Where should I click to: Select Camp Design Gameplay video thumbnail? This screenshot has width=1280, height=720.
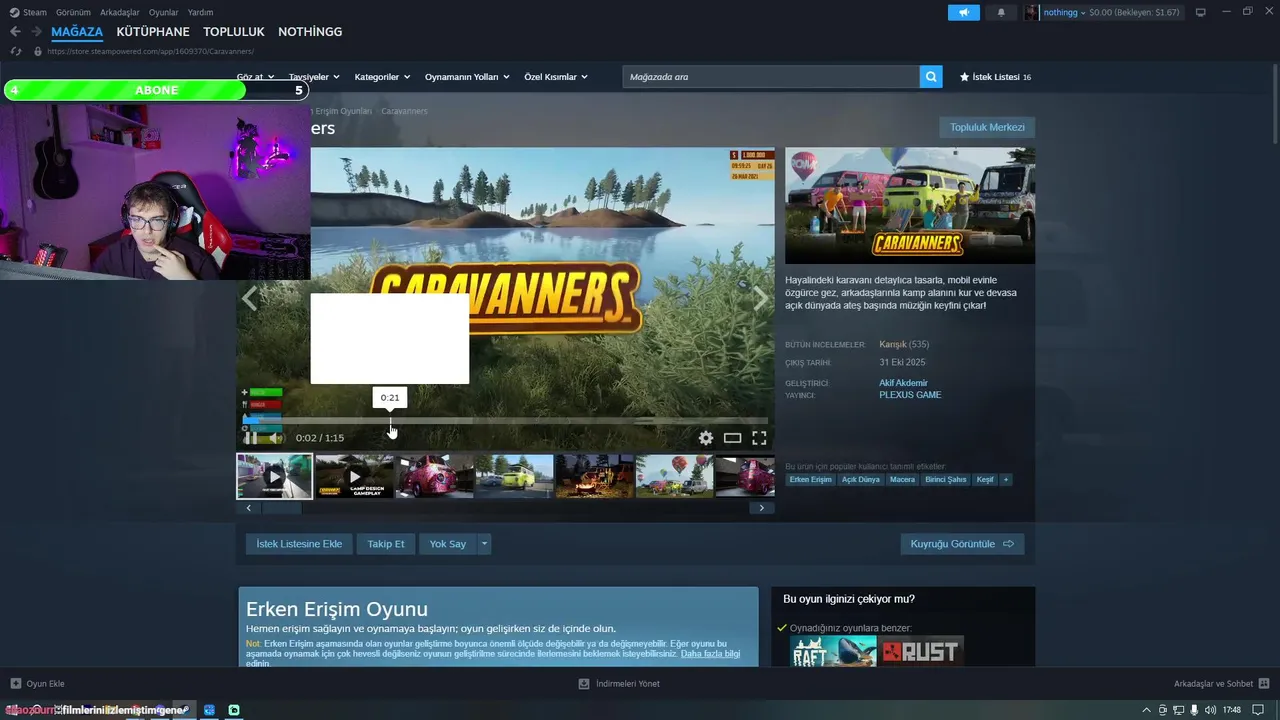(354, 476)
